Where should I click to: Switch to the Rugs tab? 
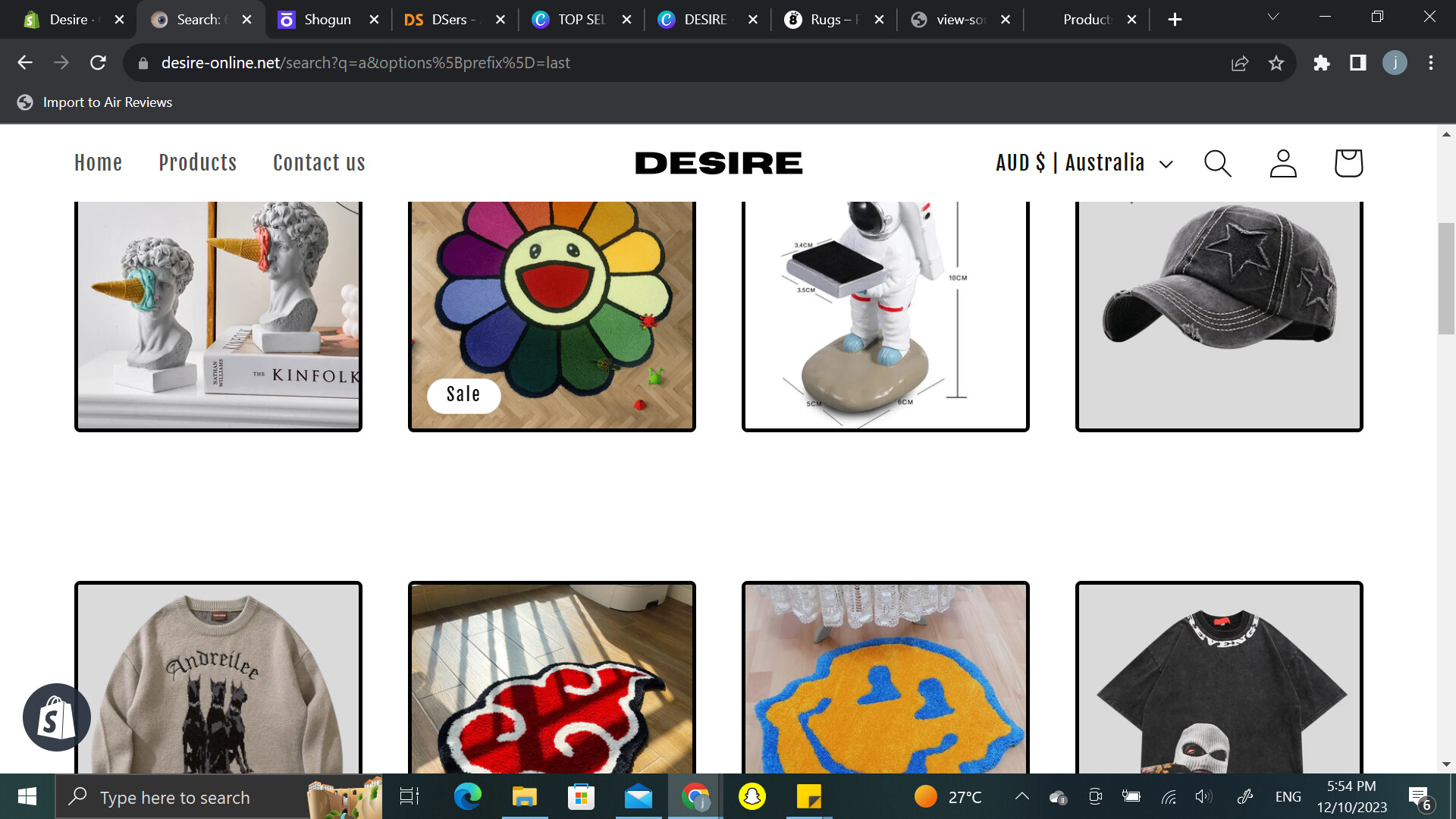833,20
